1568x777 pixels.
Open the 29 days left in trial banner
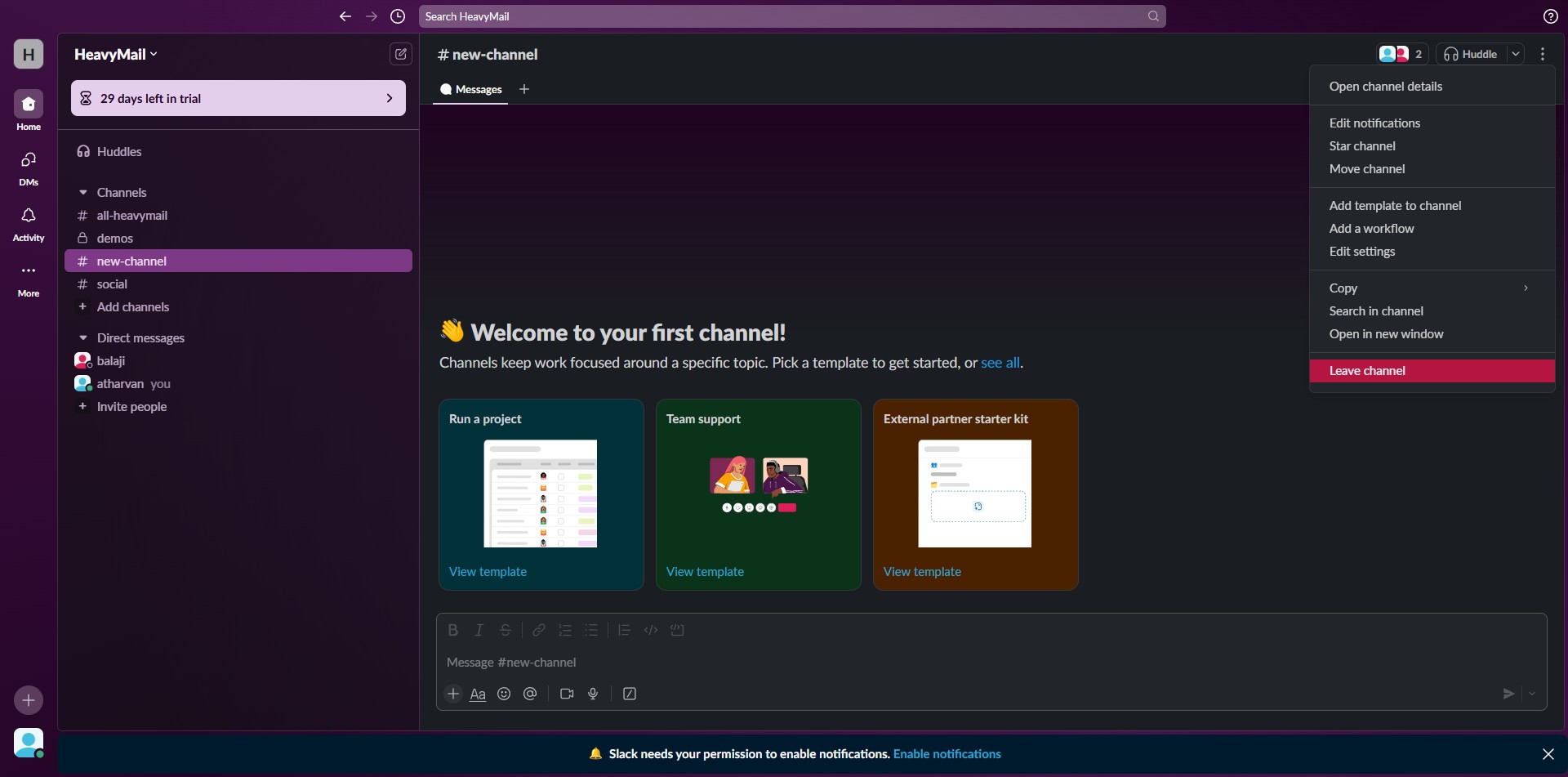[x=238, y=98]
